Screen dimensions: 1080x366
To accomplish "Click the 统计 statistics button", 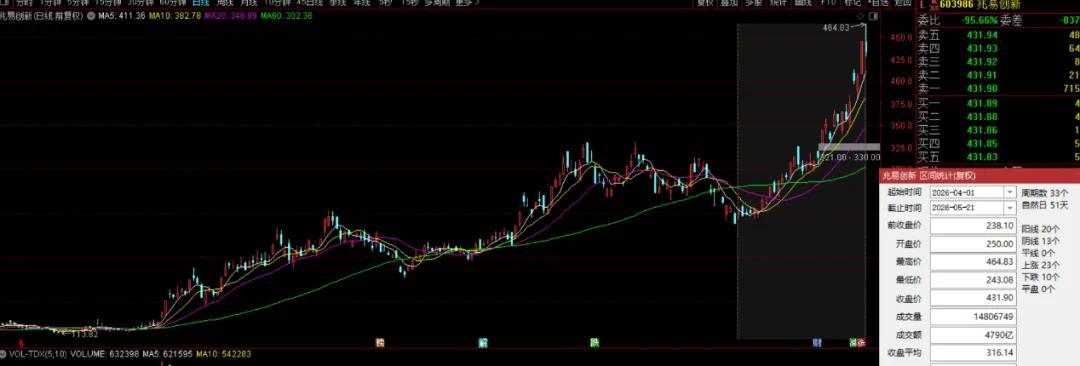I will point(778,3).
